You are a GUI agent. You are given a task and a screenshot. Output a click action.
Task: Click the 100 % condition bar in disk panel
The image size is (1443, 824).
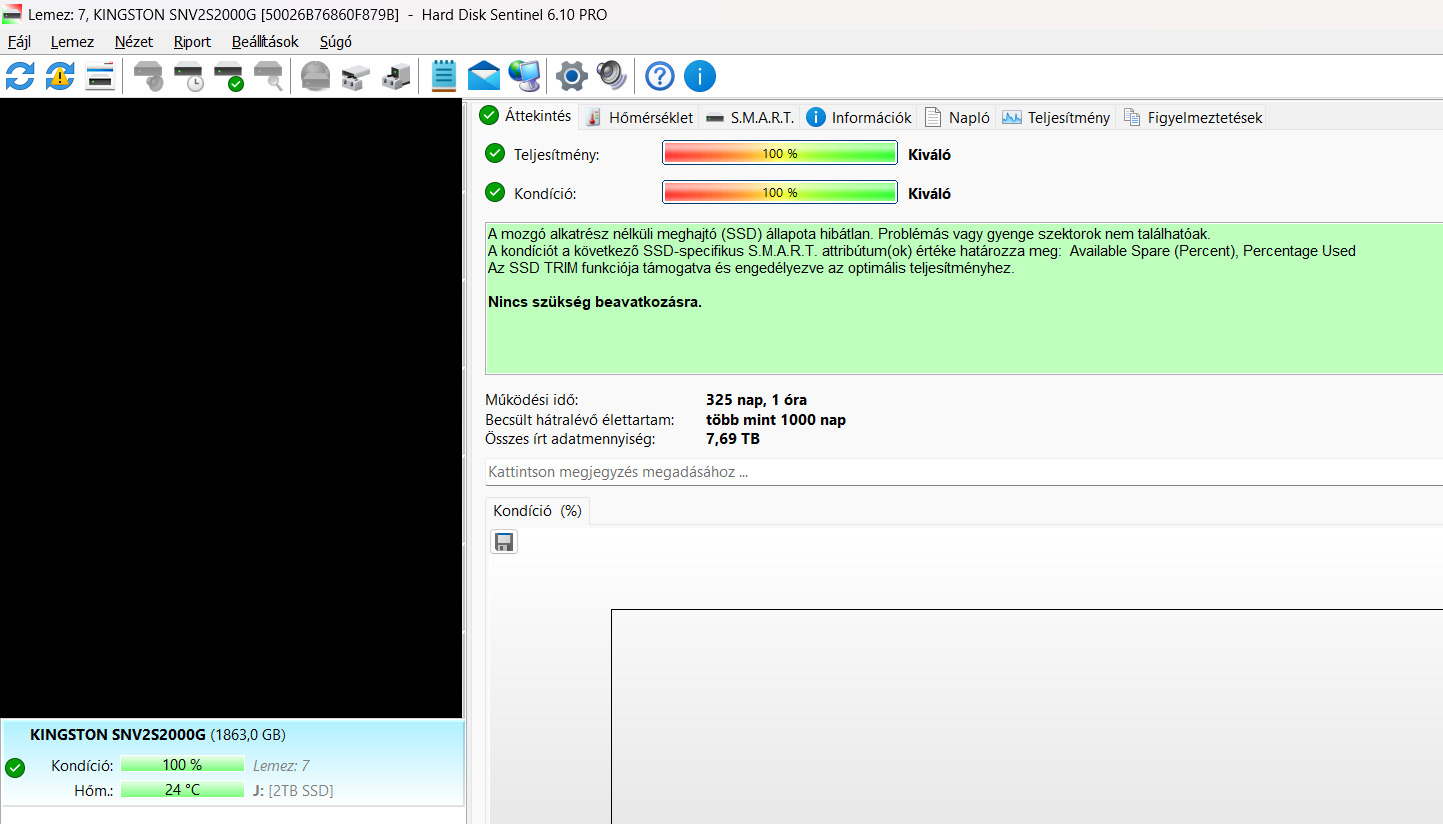click(182, 765)
